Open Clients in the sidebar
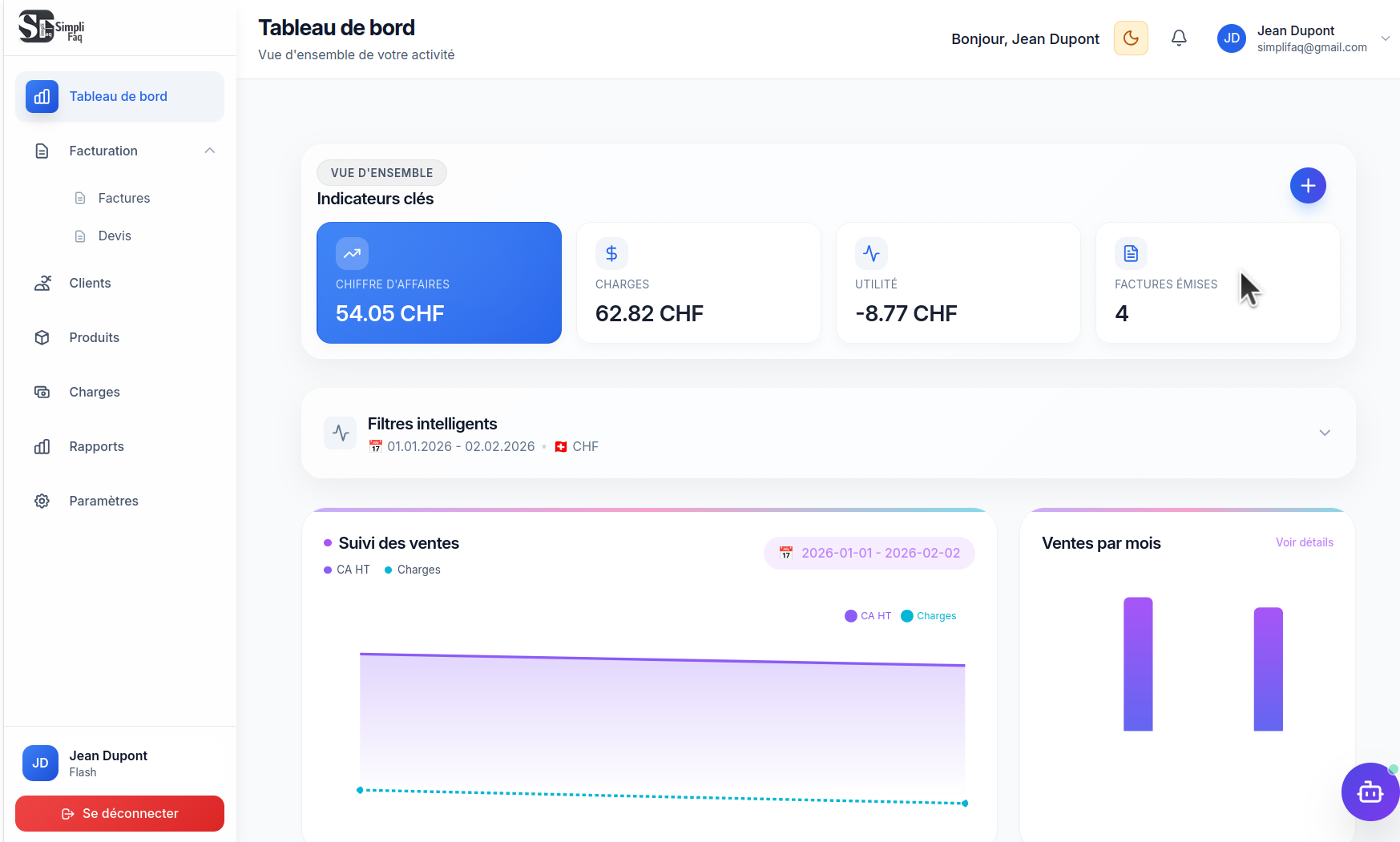 pyautogui.click(x=90, y=283)
